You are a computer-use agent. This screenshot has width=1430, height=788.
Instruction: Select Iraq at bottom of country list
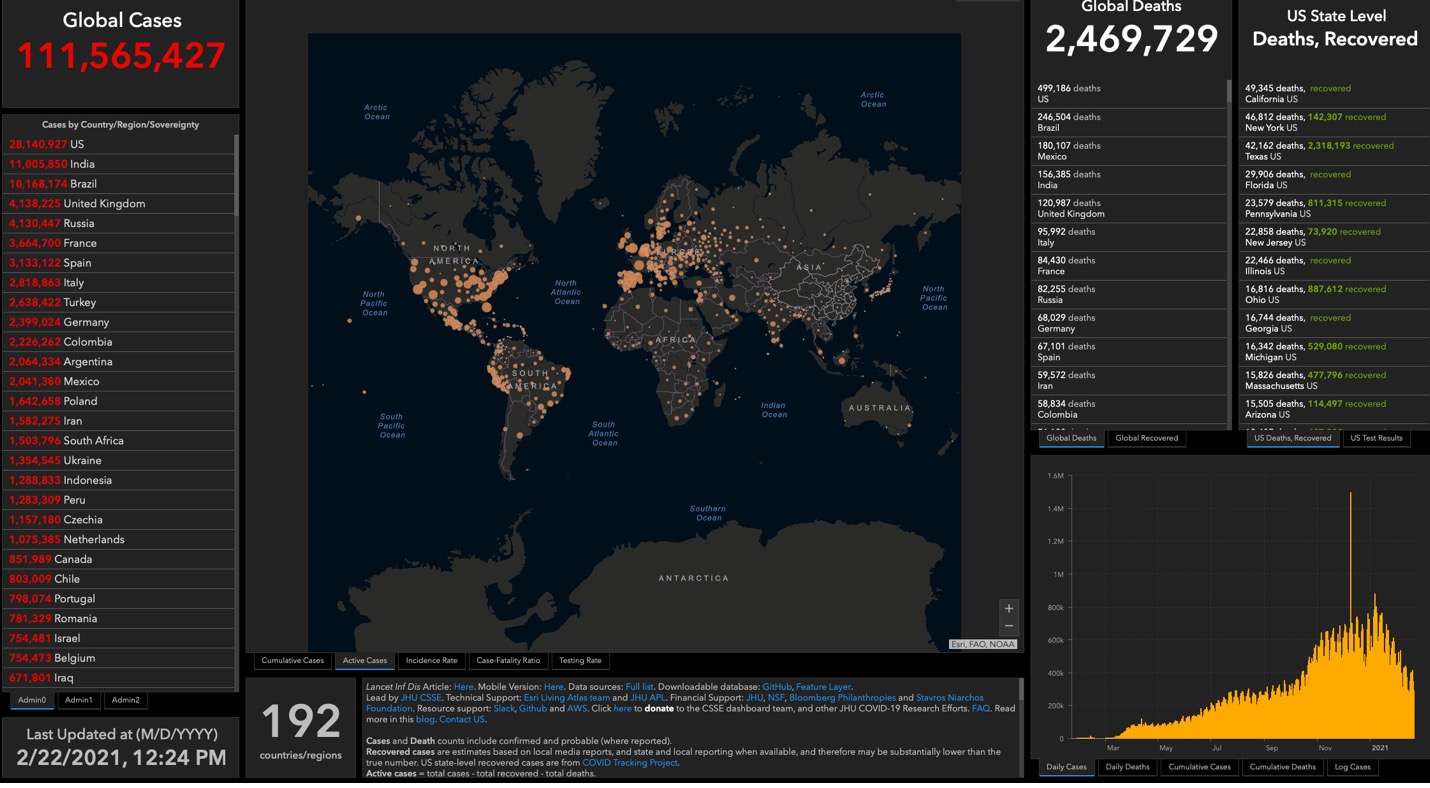point(118,678)
